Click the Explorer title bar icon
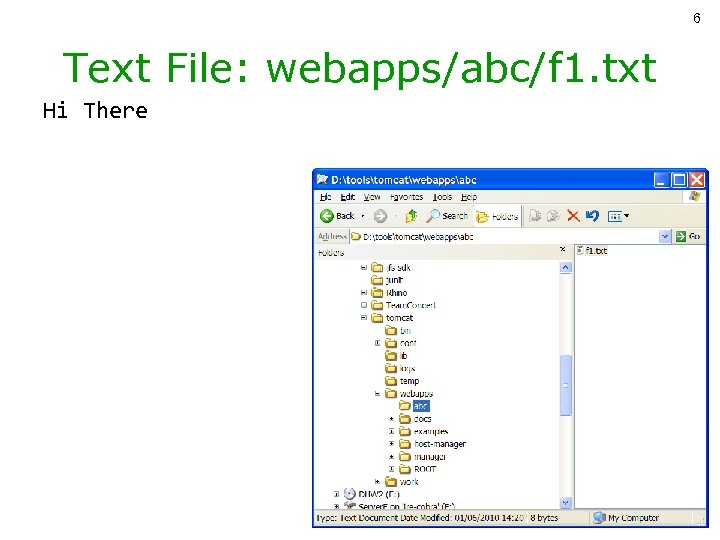This screenshot has height=540, width=720. tap(322, 180)
